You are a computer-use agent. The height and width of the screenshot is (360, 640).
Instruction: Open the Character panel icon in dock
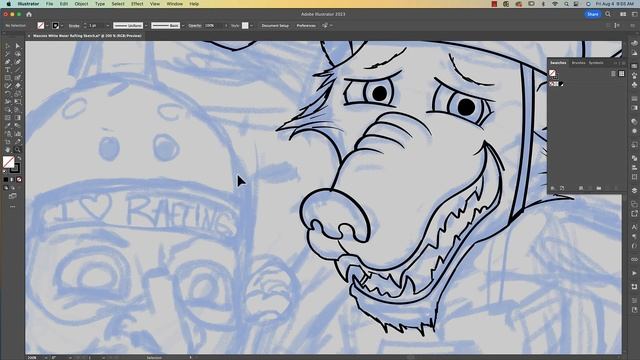point(634,227)
